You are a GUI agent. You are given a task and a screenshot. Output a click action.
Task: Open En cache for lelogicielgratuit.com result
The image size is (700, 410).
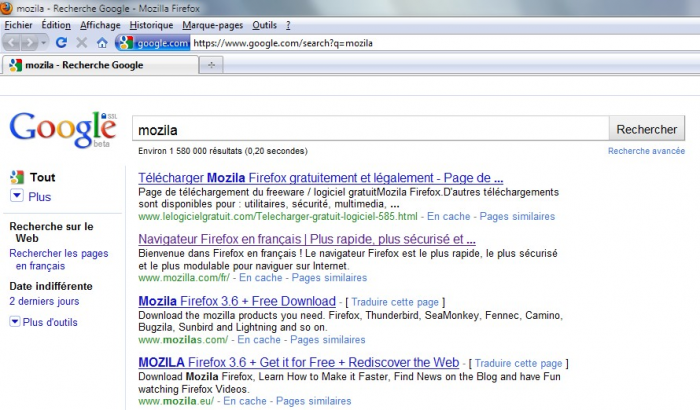click(x=448, y=216)
